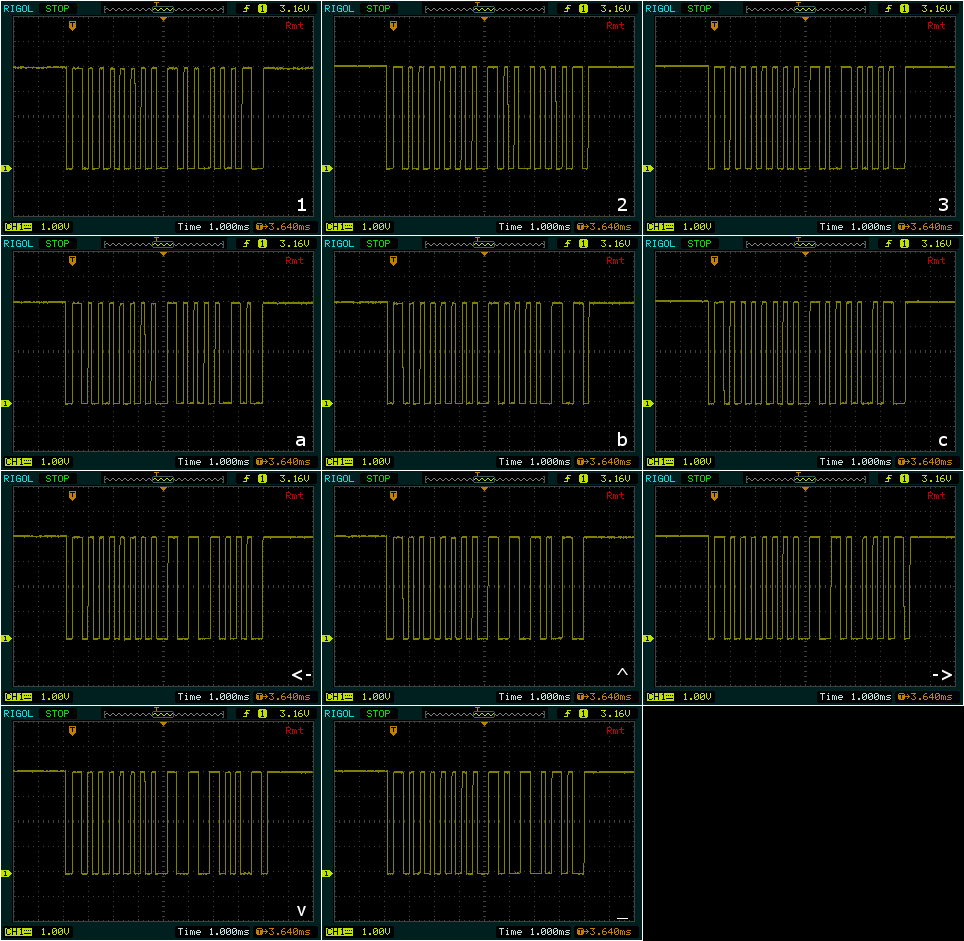The image size is (964, 941).
Task: Click the rising edge trigger icon in panel <-
Action: [247, 478]
